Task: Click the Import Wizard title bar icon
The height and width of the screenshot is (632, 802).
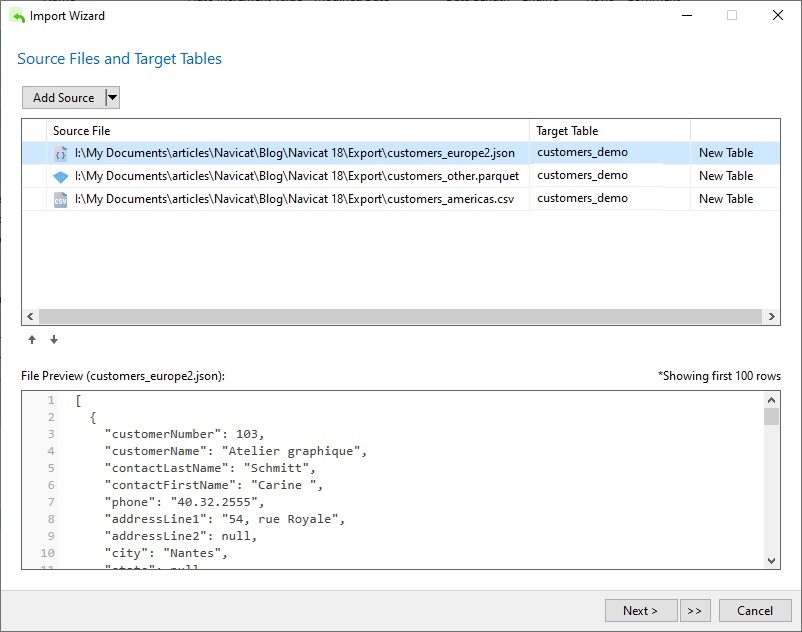Action: click(17, 16)
